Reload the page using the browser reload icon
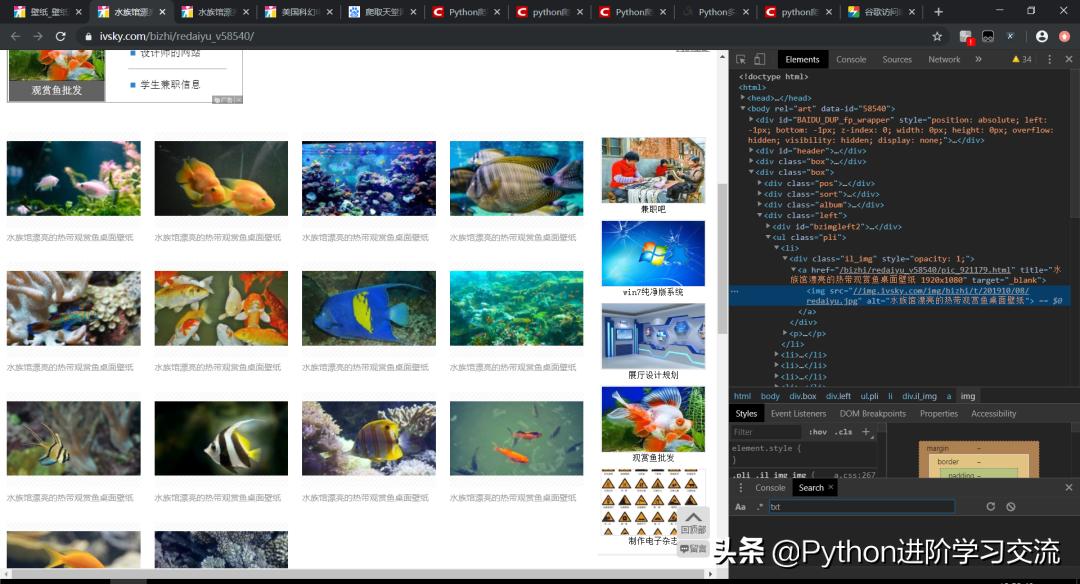The height and width of the screenshot is (584, 1080). pyautogui.click(x=61, y=36)
